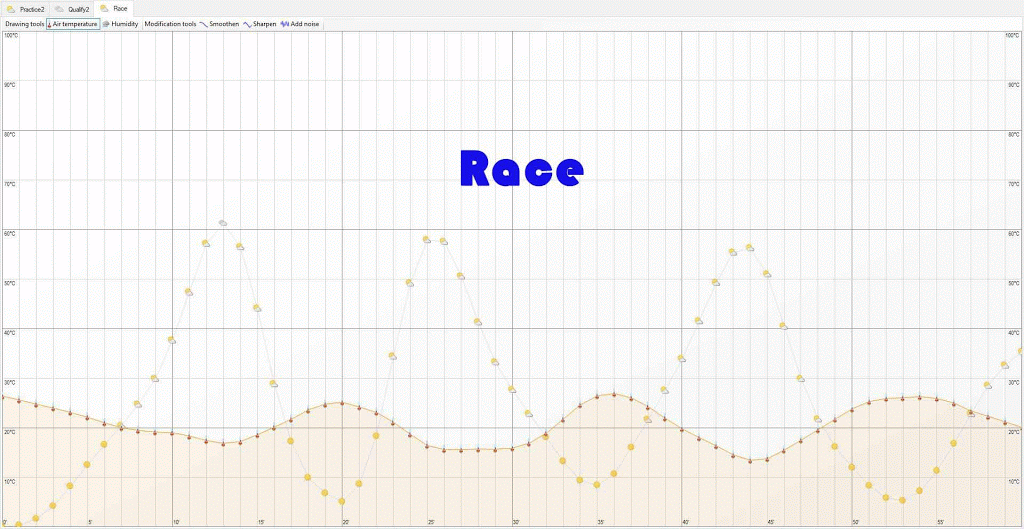
Task: Click the grey overcast cloud at first peak
Action: [222, 222]
